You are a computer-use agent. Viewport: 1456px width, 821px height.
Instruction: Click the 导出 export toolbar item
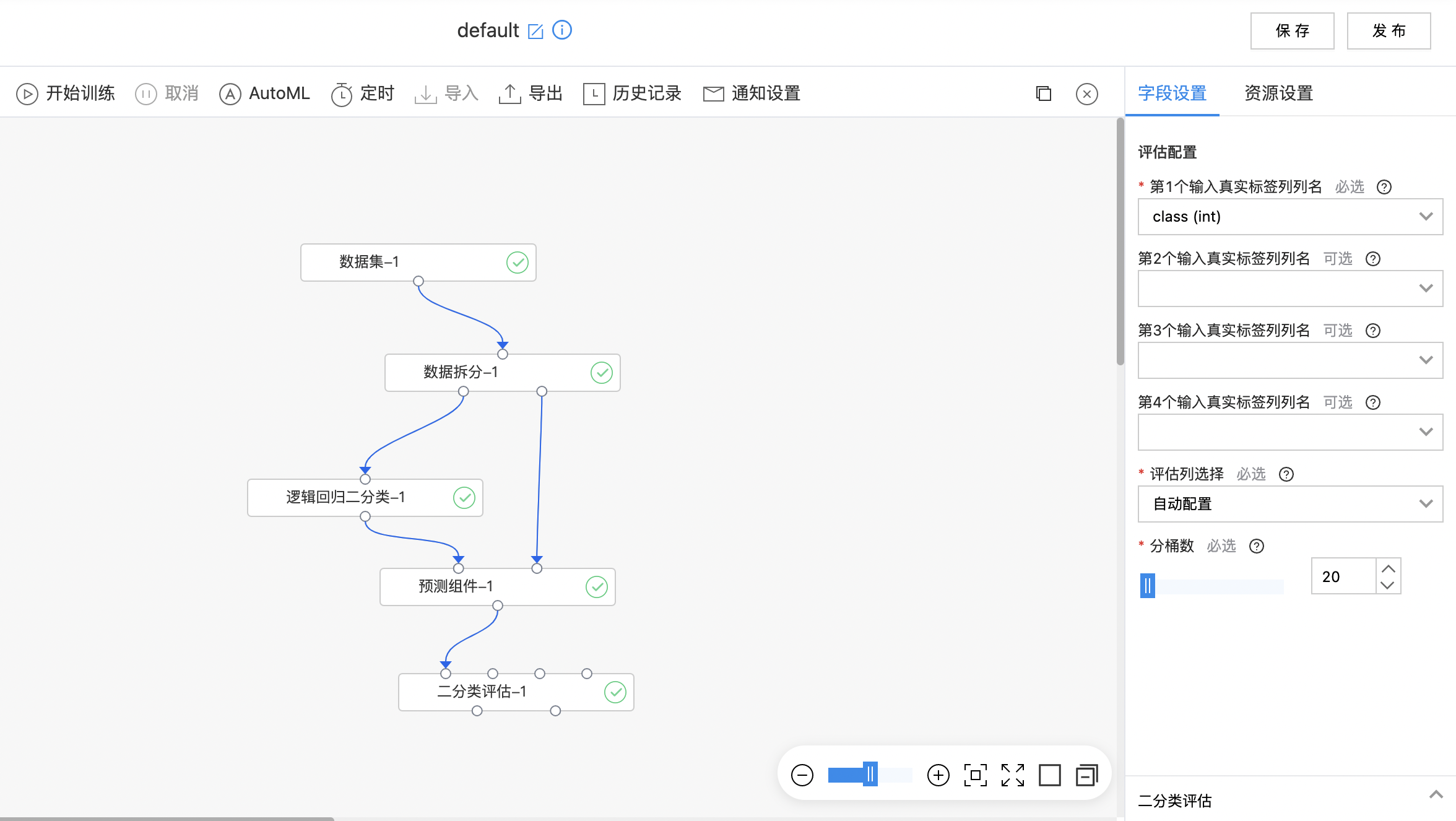[531, 93]
